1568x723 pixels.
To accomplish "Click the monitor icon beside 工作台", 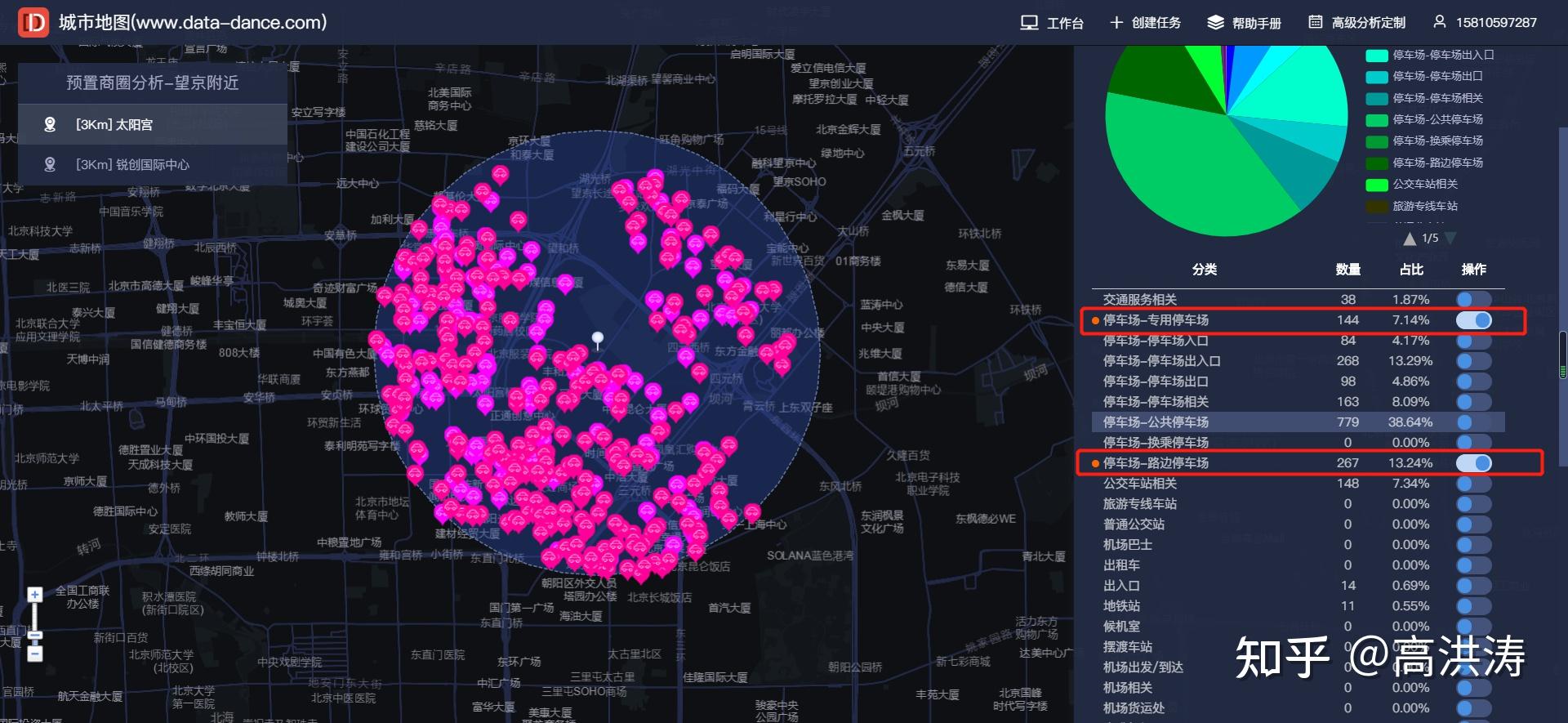I will pyautogui.click(x=1029, y=23).
